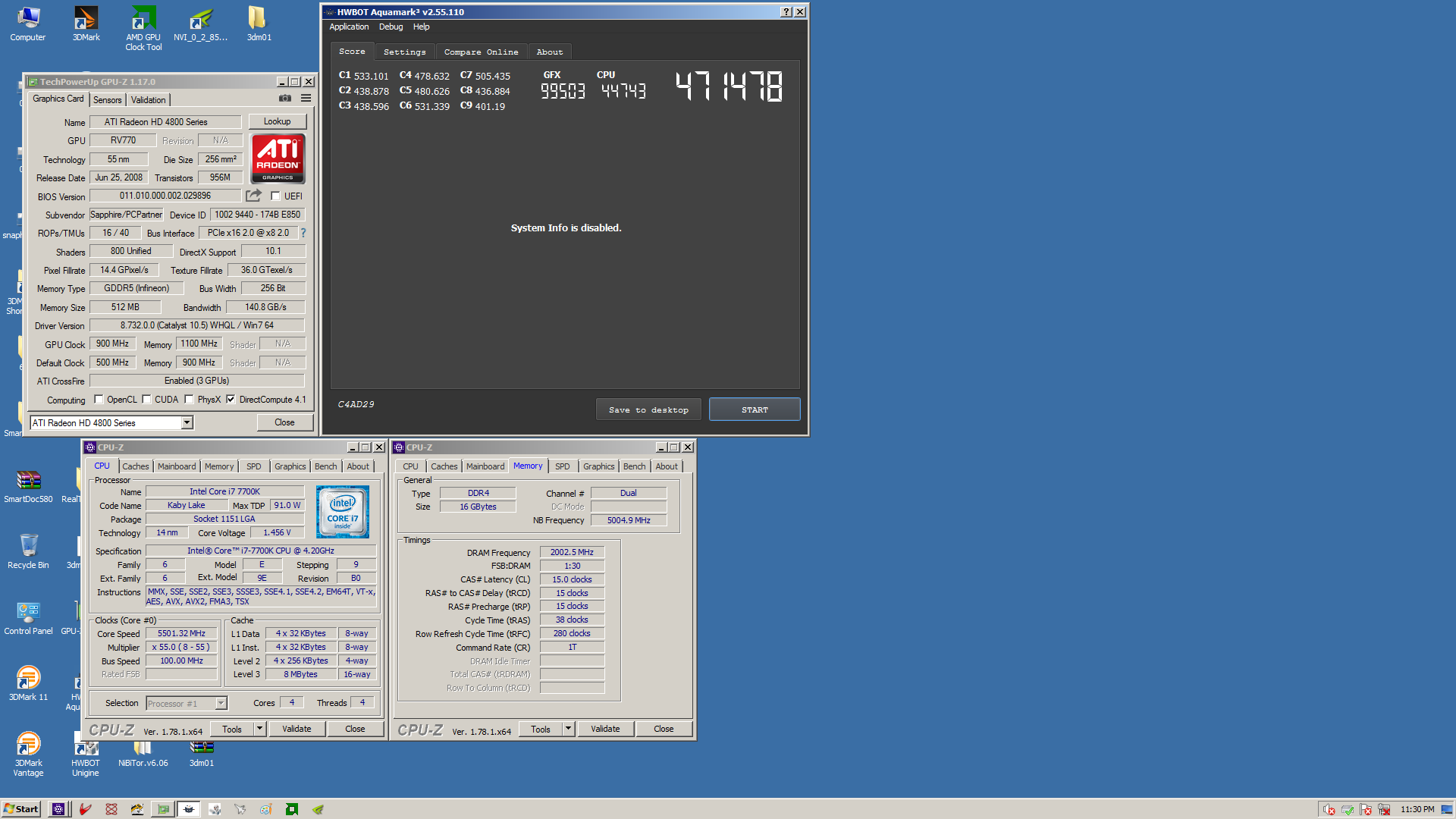Click the Core Speed value 5501.32 MHz
Screen dimensions: 1456x819
(182, 633)
